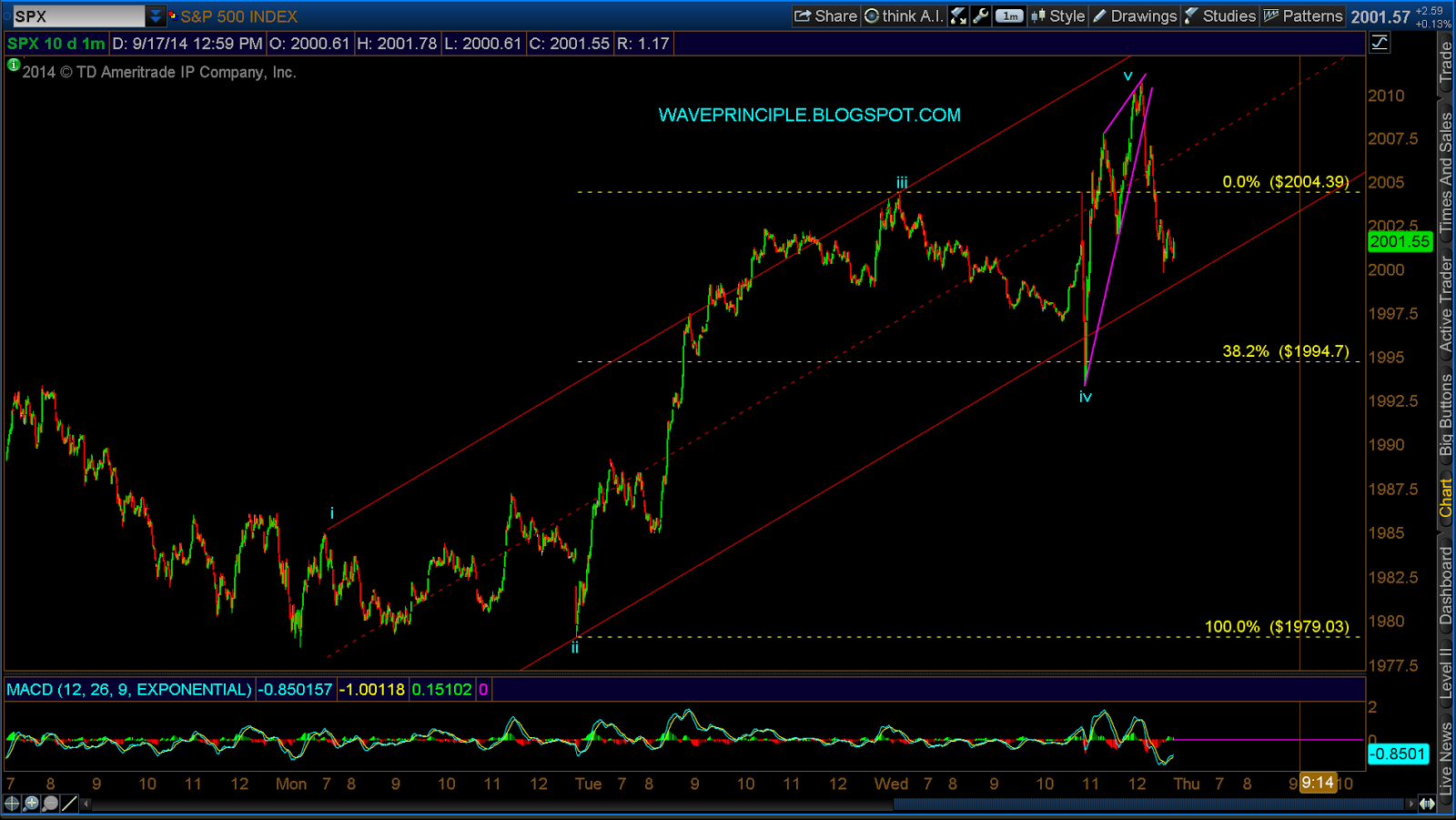Open the Style menu
This screenshot has width=1456, height=820.
coord(1057,15)
